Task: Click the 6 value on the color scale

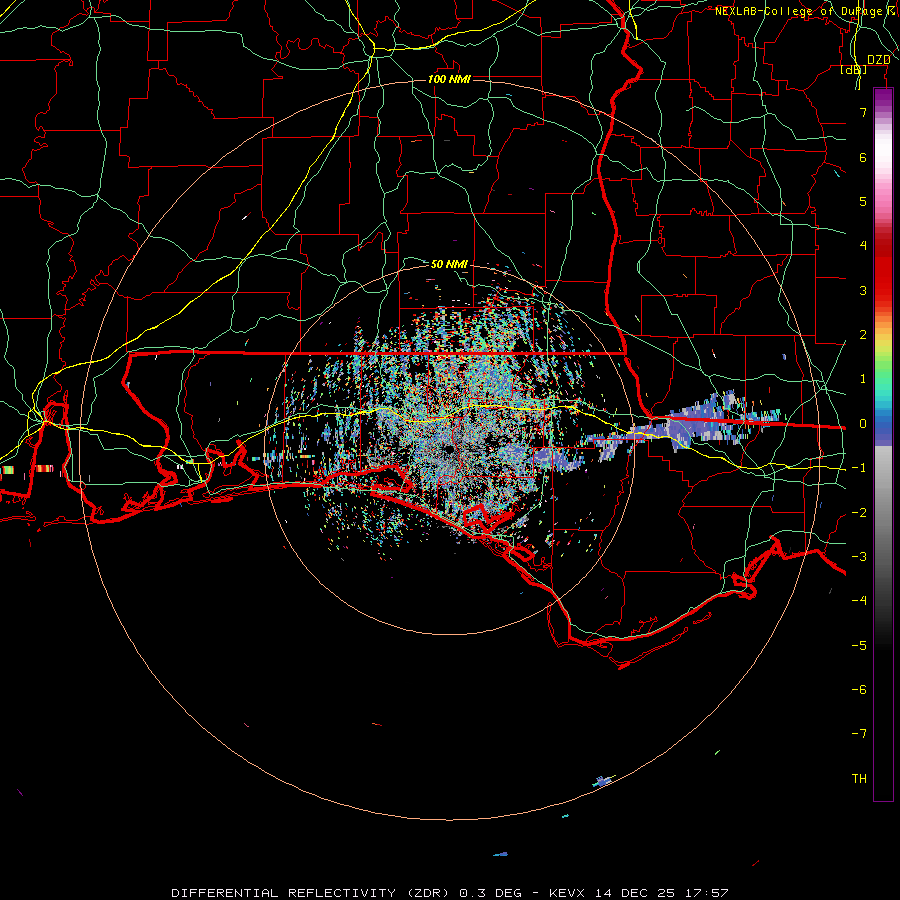Action: tap(863, 157)
